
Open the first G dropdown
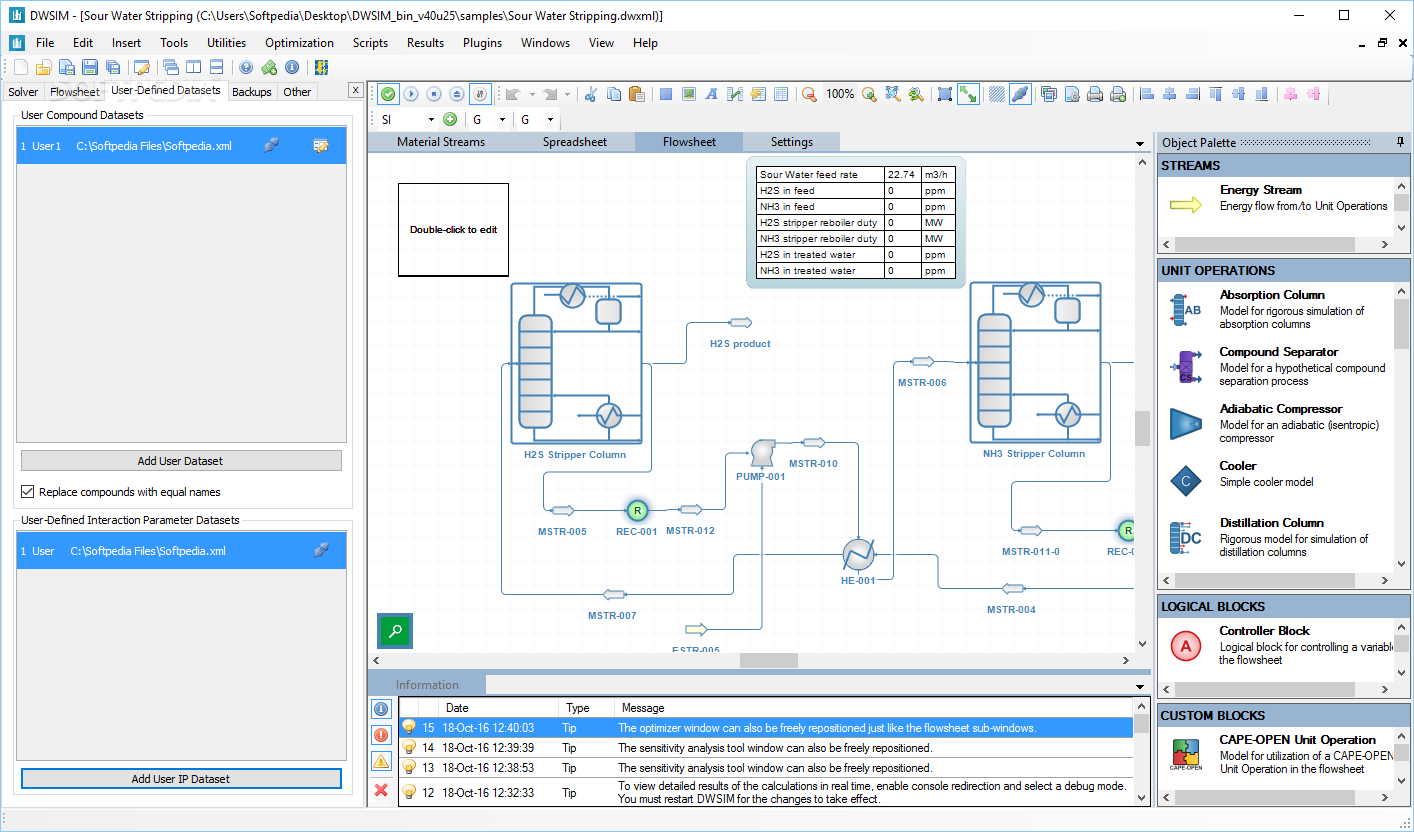coord(502,119)
